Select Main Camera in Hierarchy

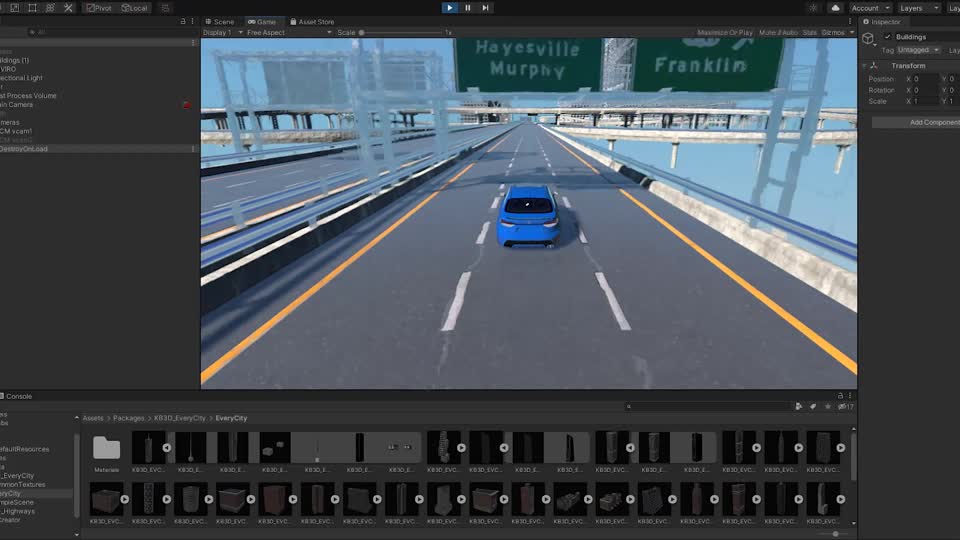17,105
